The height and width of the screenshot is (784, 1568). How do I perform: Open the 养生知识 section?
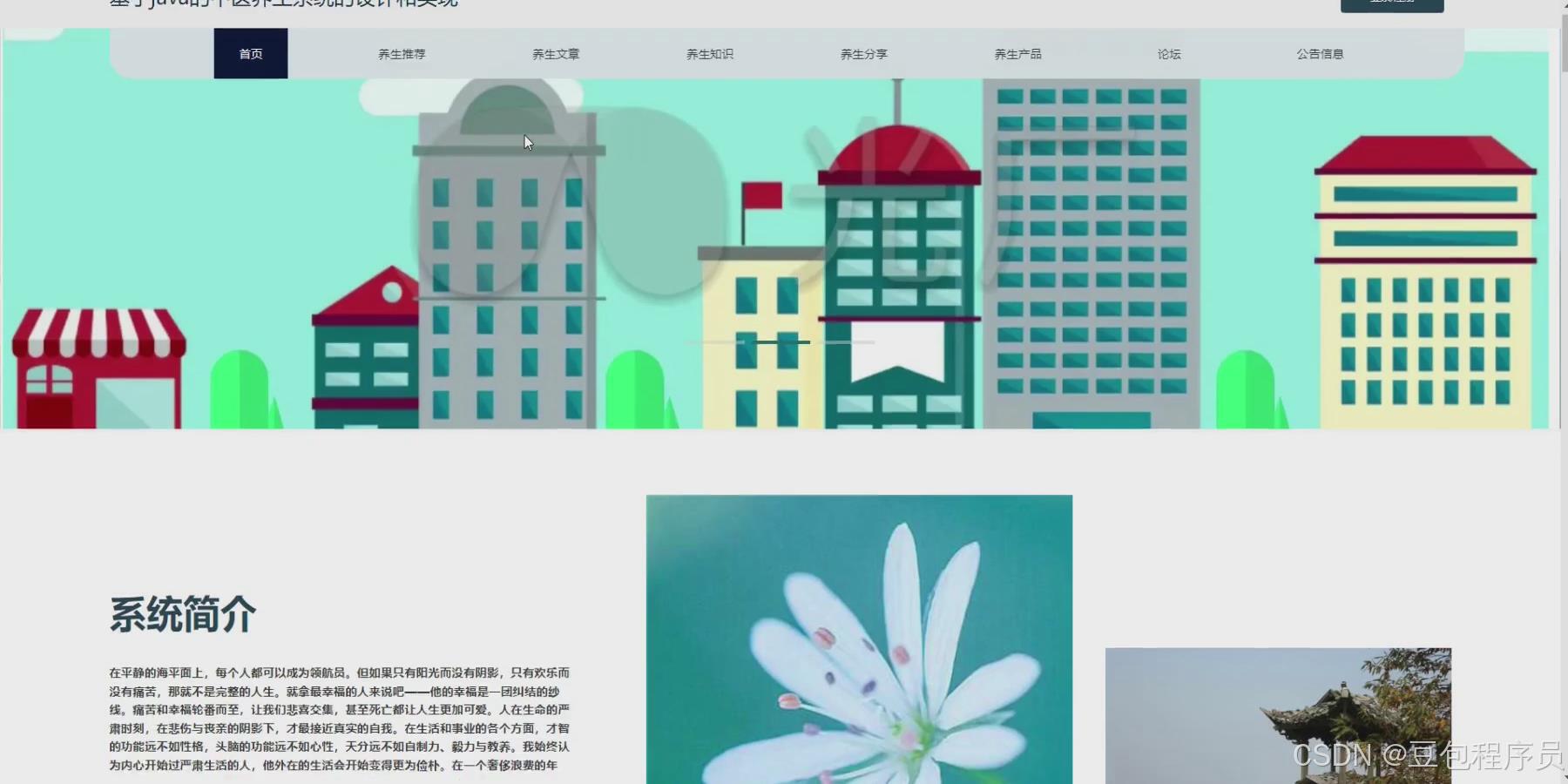(709, 53)
